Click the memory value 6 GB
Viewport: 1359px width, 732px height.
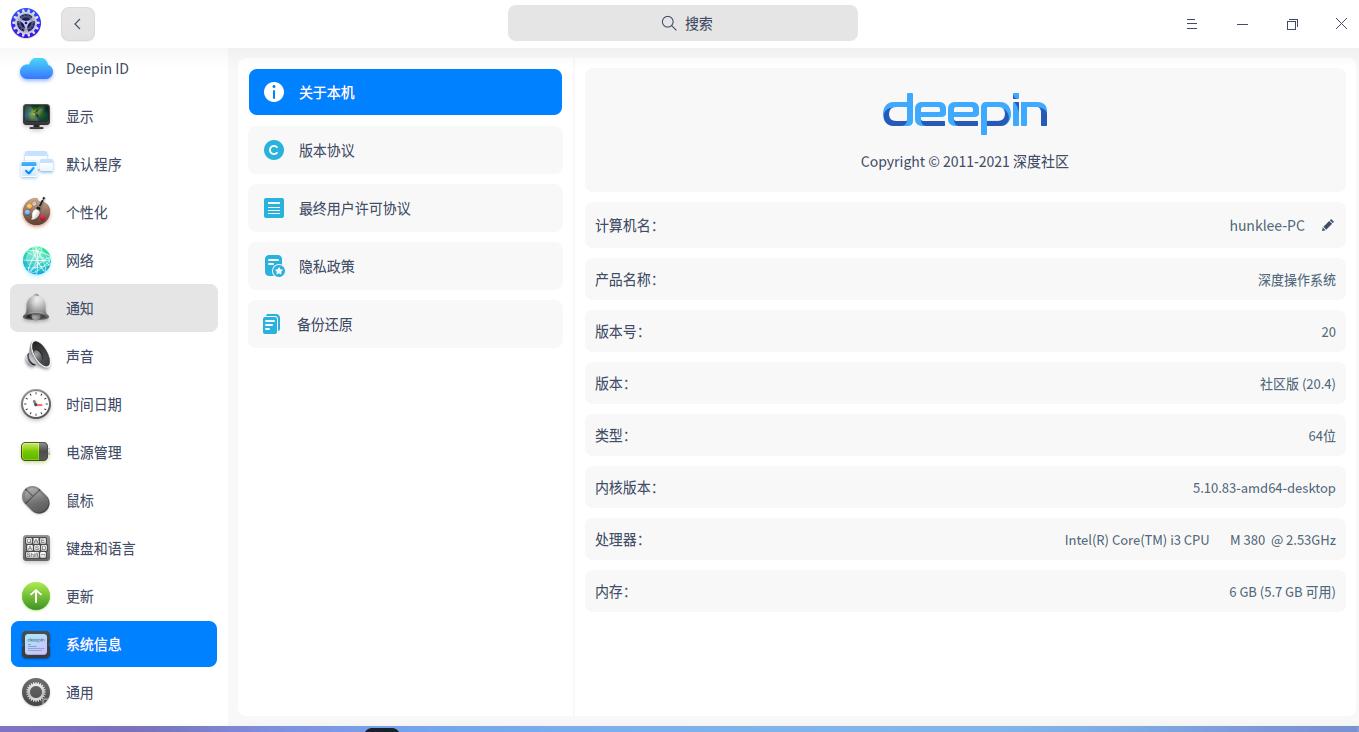point(1282,592)
